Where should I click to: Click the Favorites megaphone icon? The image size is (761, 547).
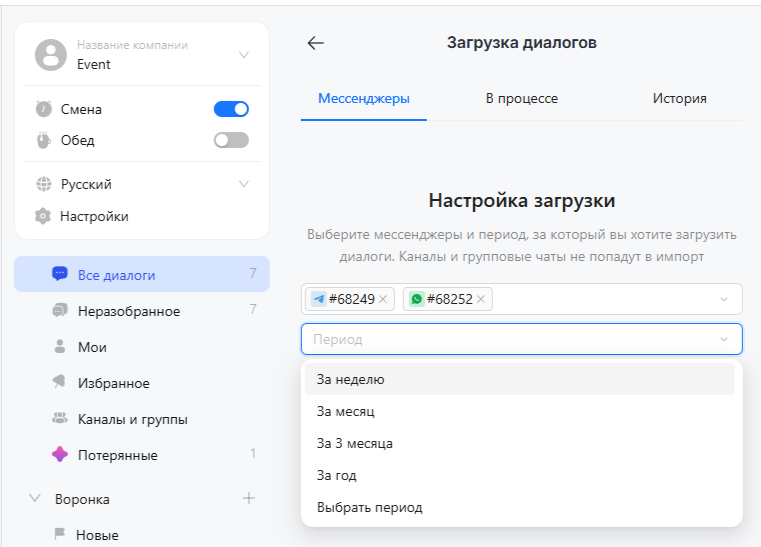59,383
